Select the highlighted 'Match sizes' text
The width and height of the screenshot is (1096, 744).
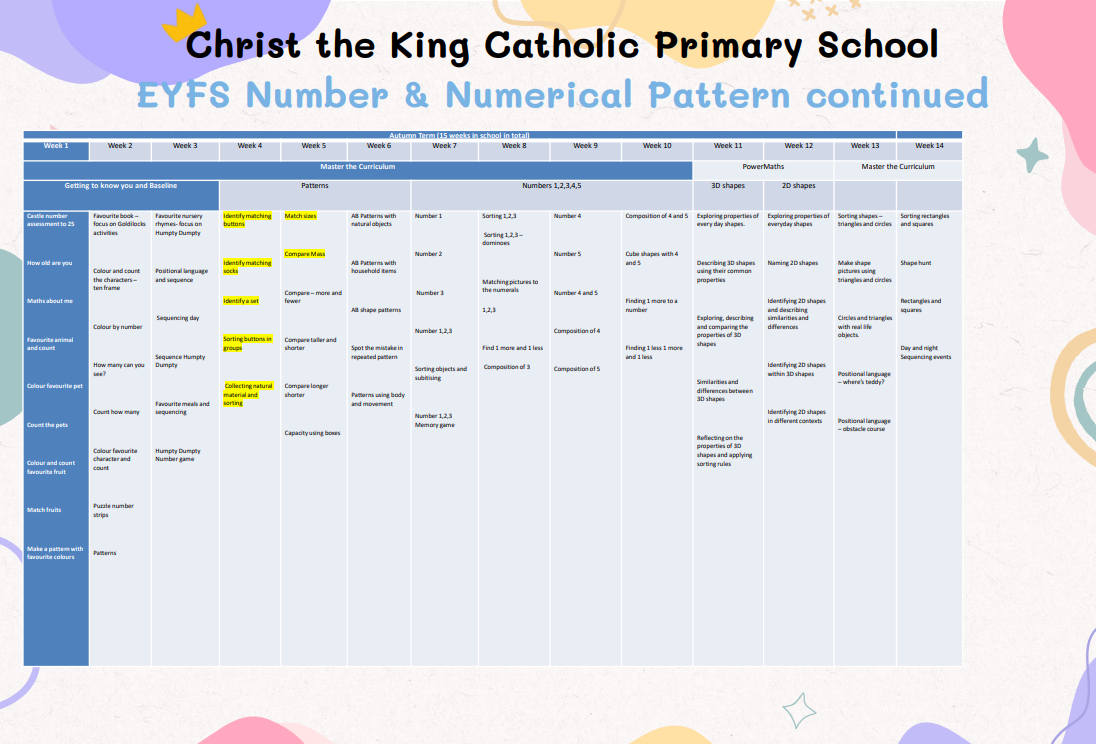point(301,216)
